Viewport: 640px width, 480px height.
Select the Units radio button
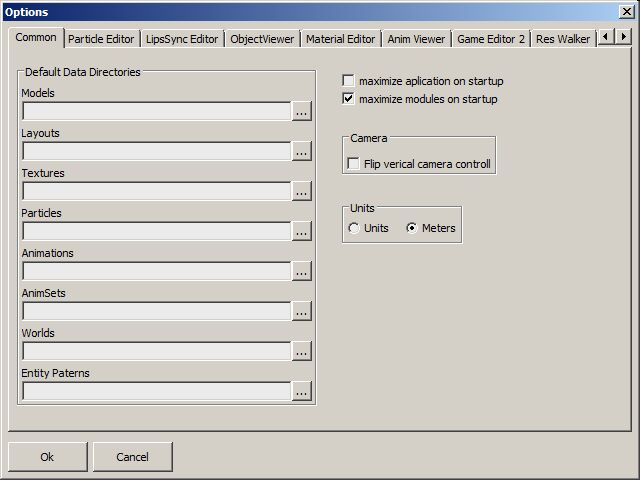pos(354,228)
